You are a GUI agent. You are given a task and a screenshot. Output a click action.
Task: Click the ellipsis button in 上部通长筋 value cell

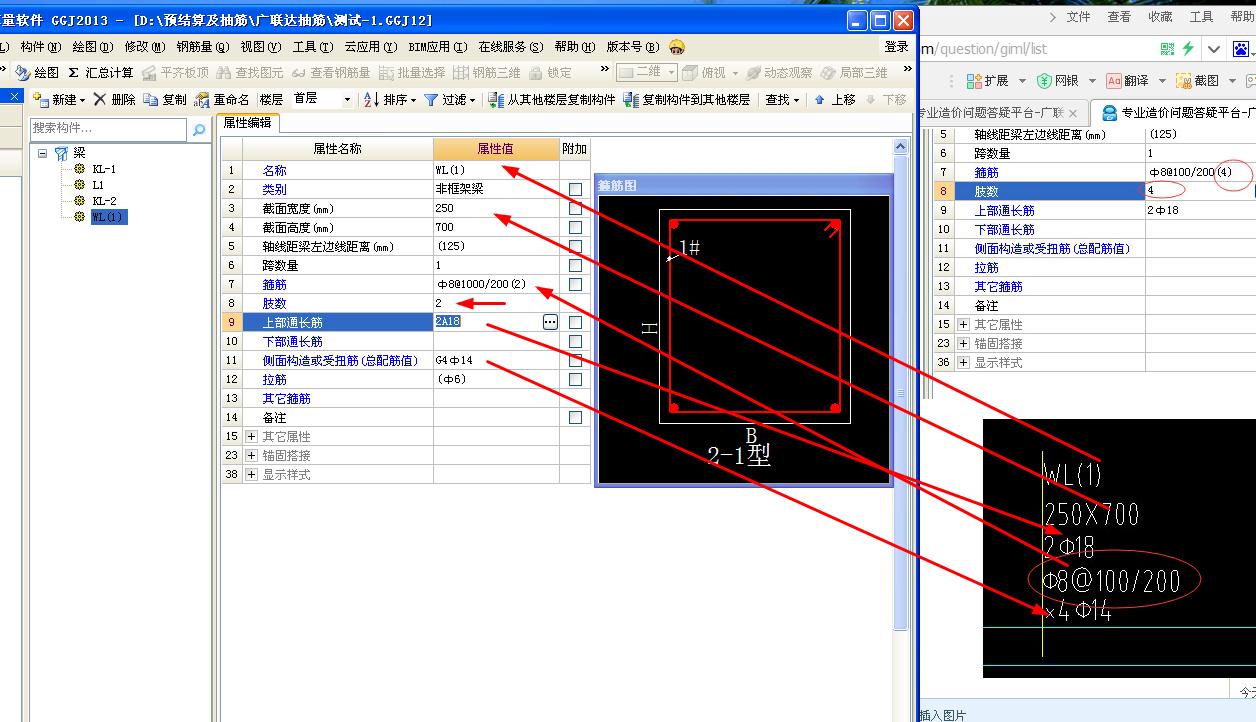pyautogui.click(x=550, y=322)
